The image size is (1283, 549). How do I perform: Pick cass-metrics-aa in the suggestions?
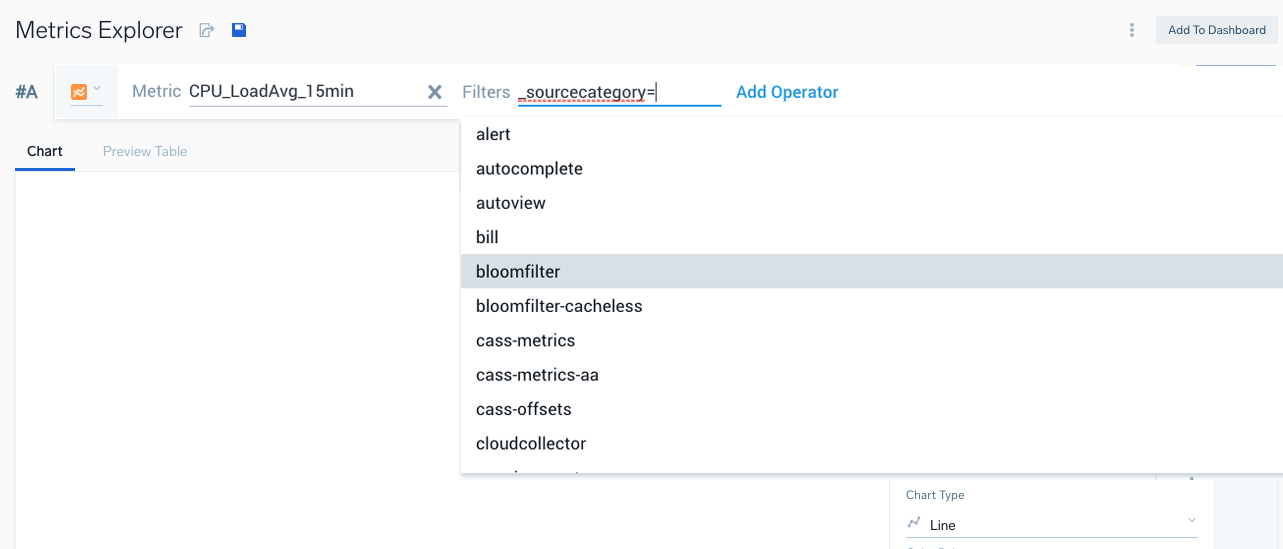point(537,375)
